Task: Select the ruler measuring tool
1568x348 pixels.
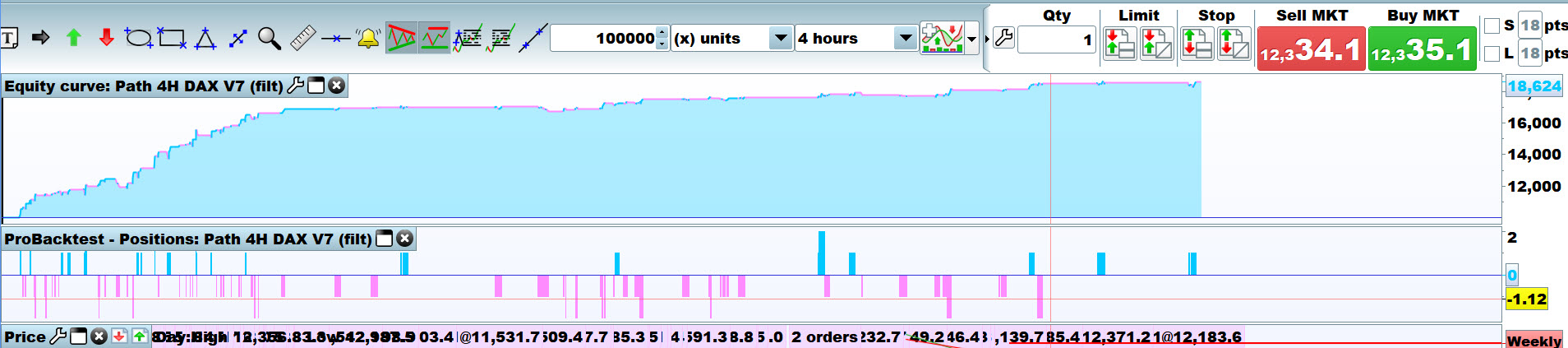Action: [303, 38]
